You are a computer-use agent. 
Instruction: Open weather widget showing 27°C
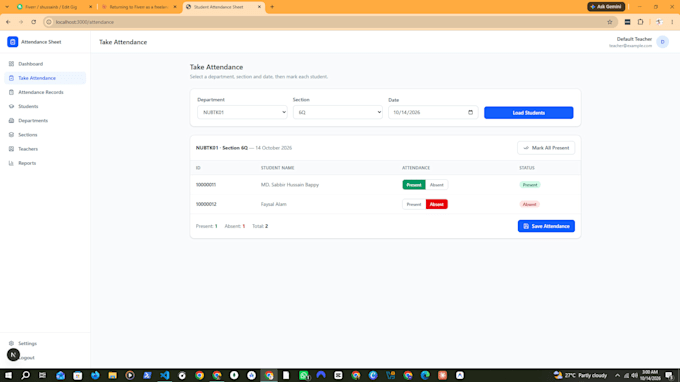[580, 375]
